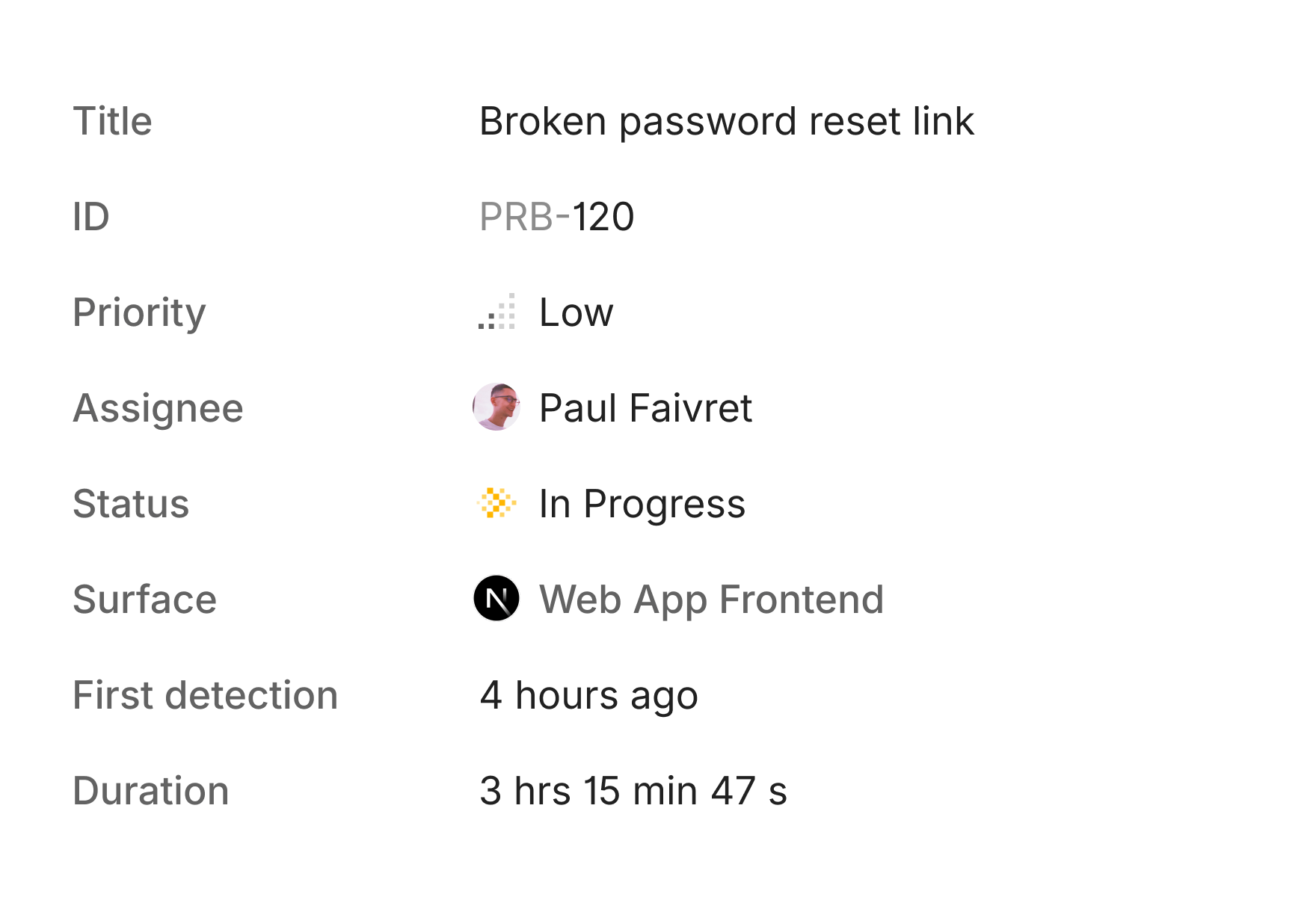
Task: Click the PRB-120 ID value
Action: coord(556,217)
